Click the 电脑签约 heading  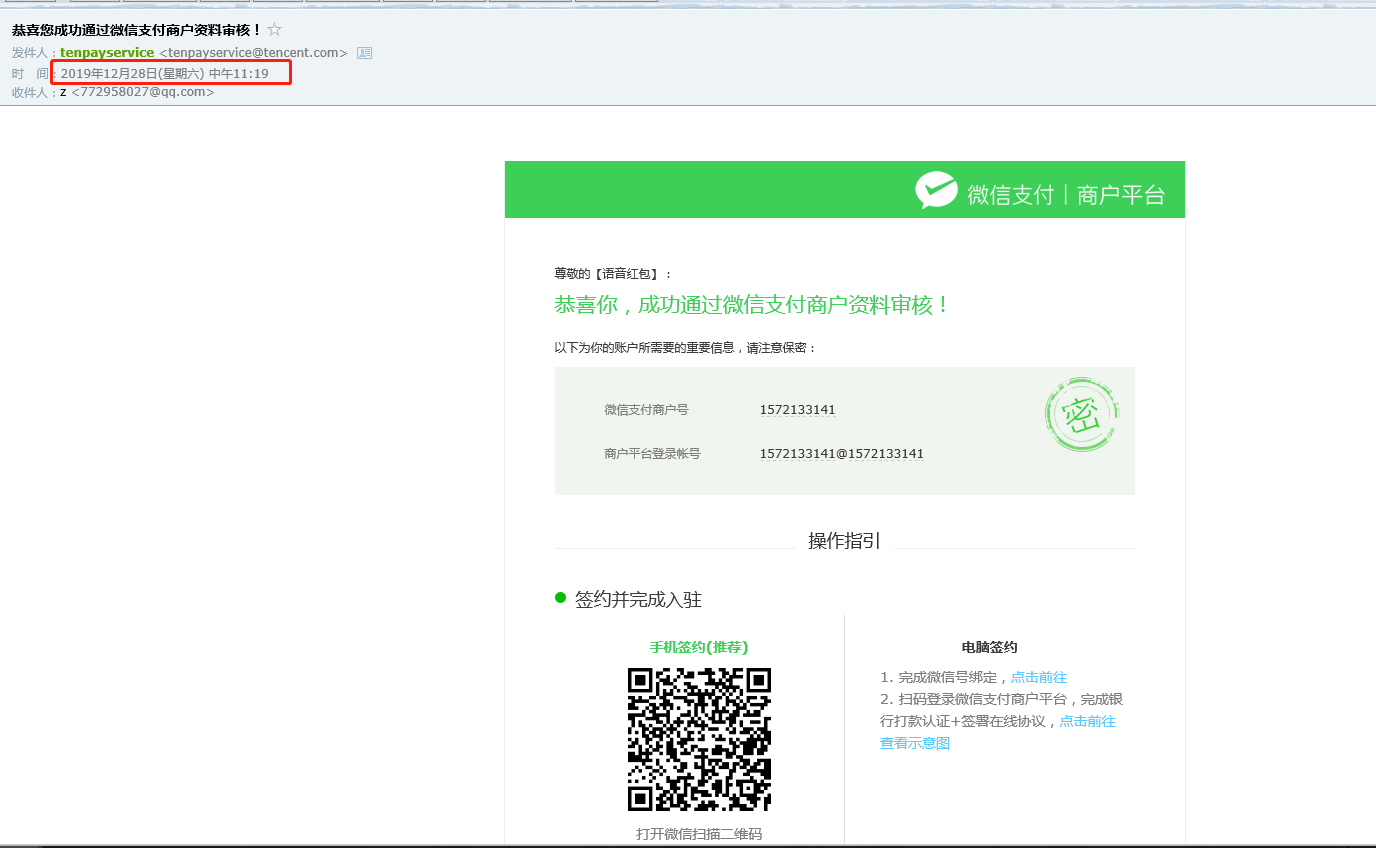[989, 647]
